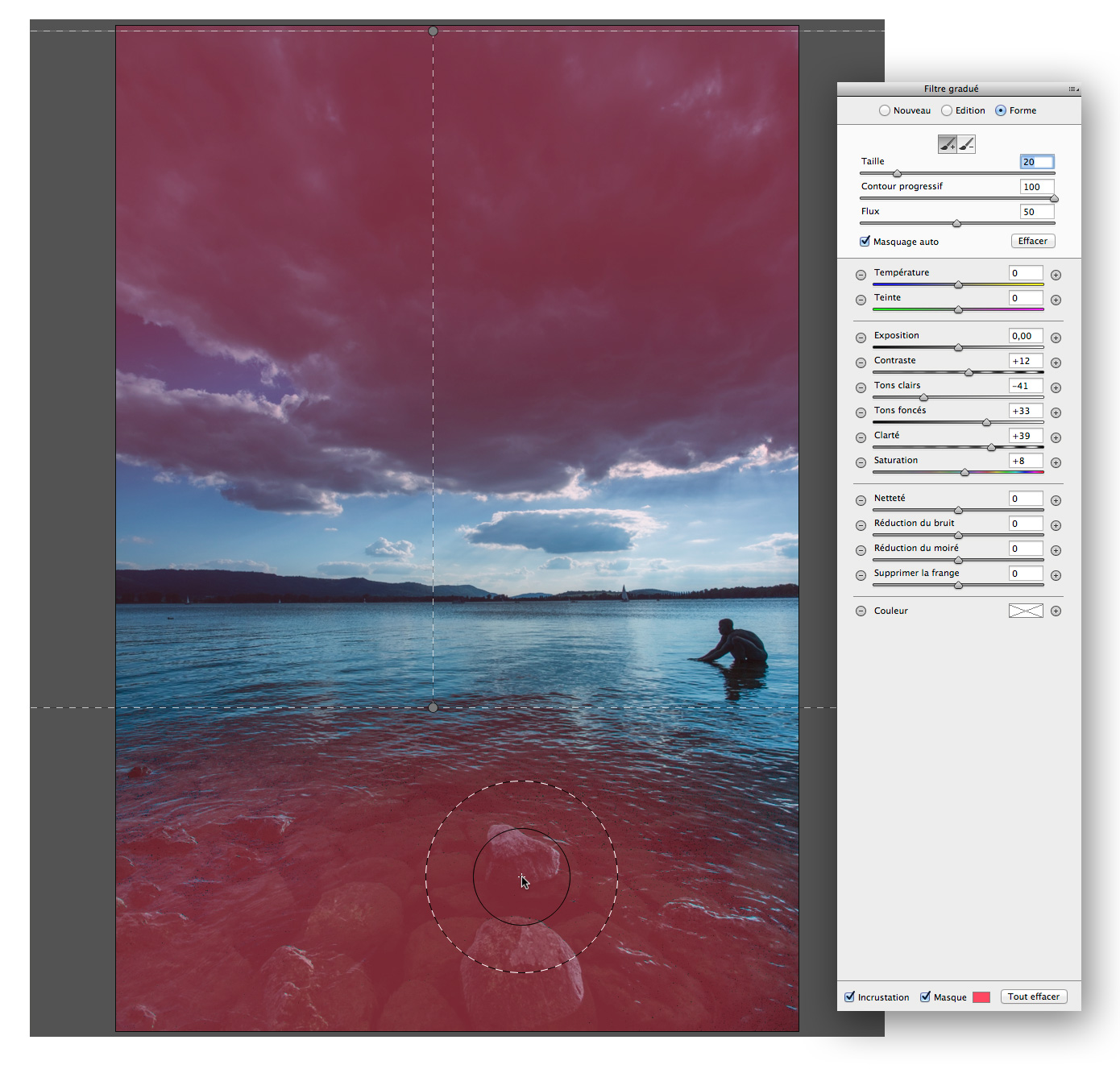
Task: Increase Supprimer la frange with plus icon
Action: (1056, 575)
